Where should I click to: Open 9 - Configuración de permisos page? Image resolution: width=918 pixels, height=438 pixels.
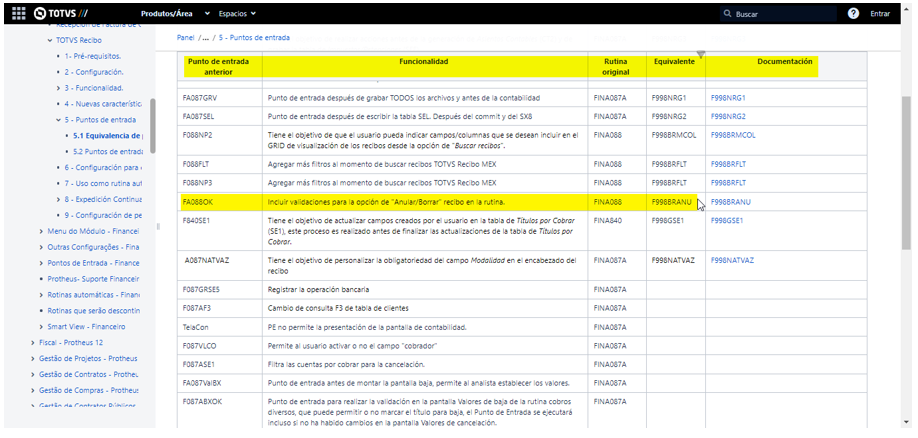pyautogui.click(x=103, y=215)
